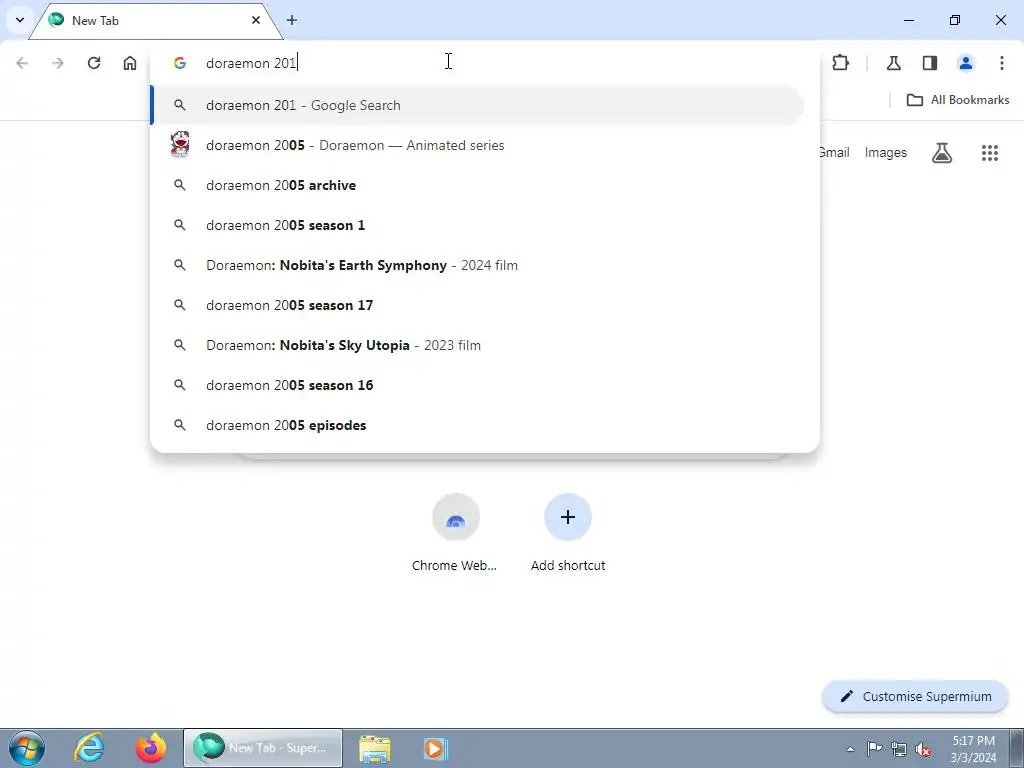Screen dimensions: 1024x768
Task: Open the Images link
Action: pyautogui.click(x=886, y=153)
